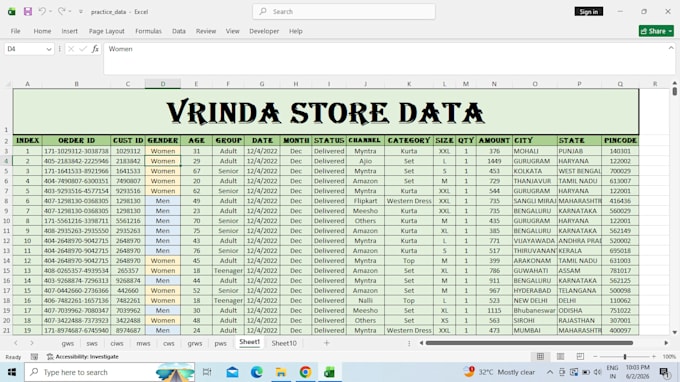680x382 pixels.
Task: Click the Sign in button
Action: tap(588, 12)
